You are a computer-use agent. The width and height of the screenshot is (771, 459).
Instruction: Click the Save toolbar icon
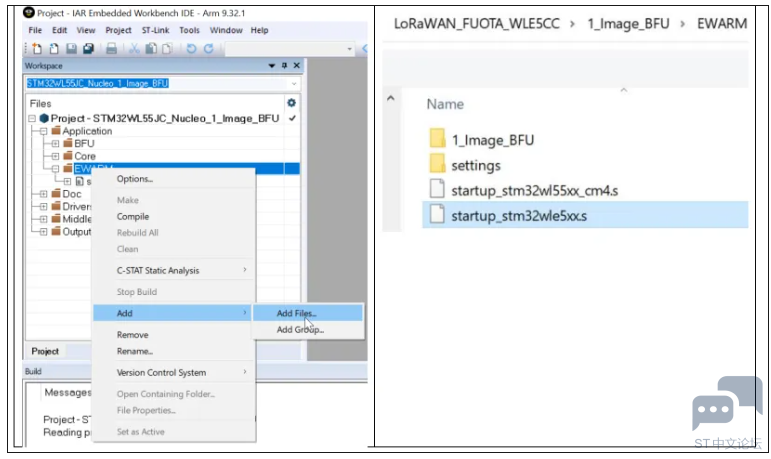pos(71,48)
